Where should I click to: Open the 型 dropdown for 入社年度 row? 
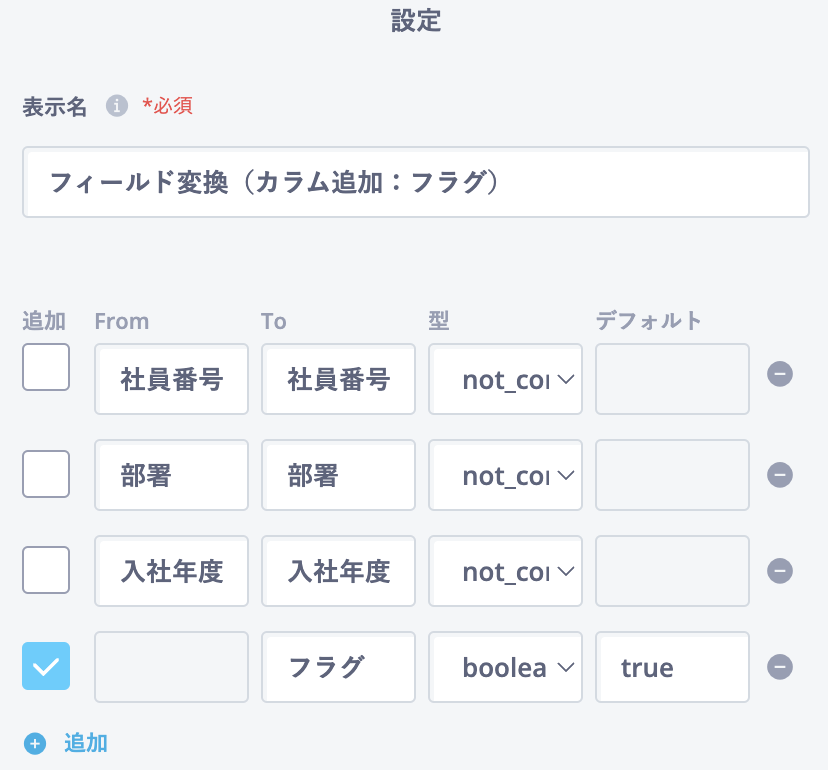pos(506,572)
